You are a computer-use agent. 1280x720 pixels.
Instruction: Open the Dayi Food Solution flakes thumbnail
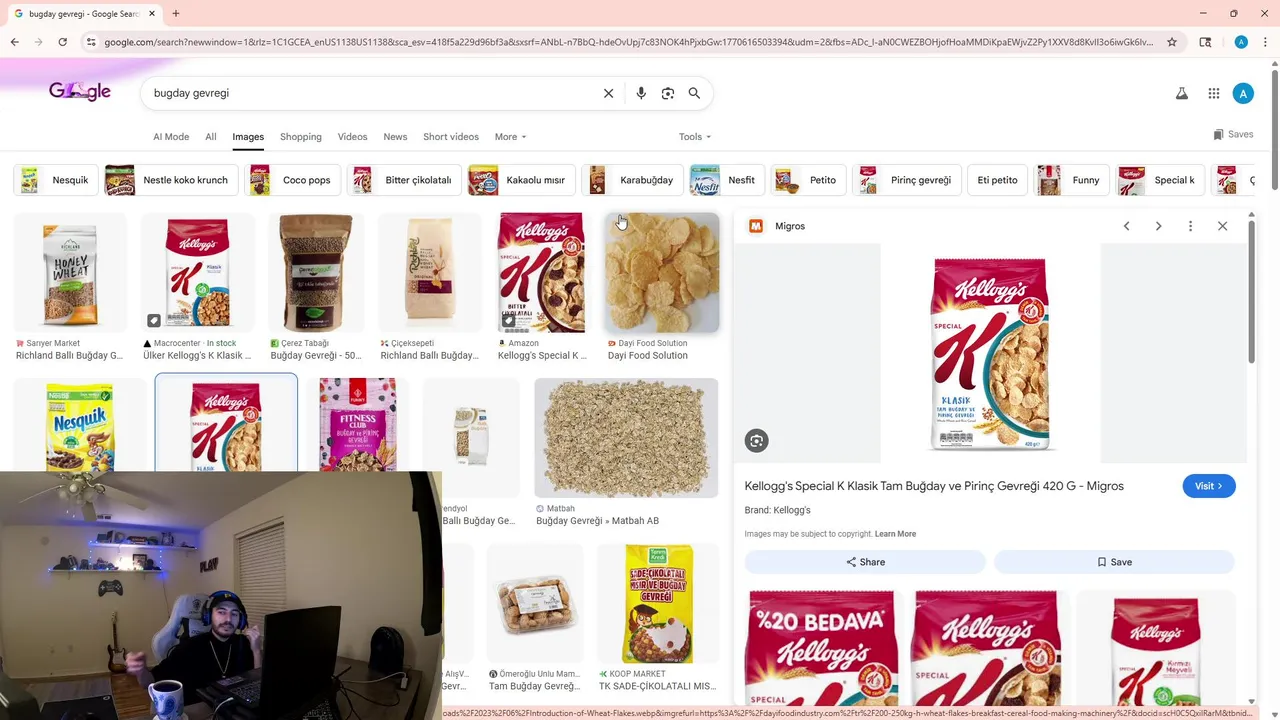click(x=662, y=273)
